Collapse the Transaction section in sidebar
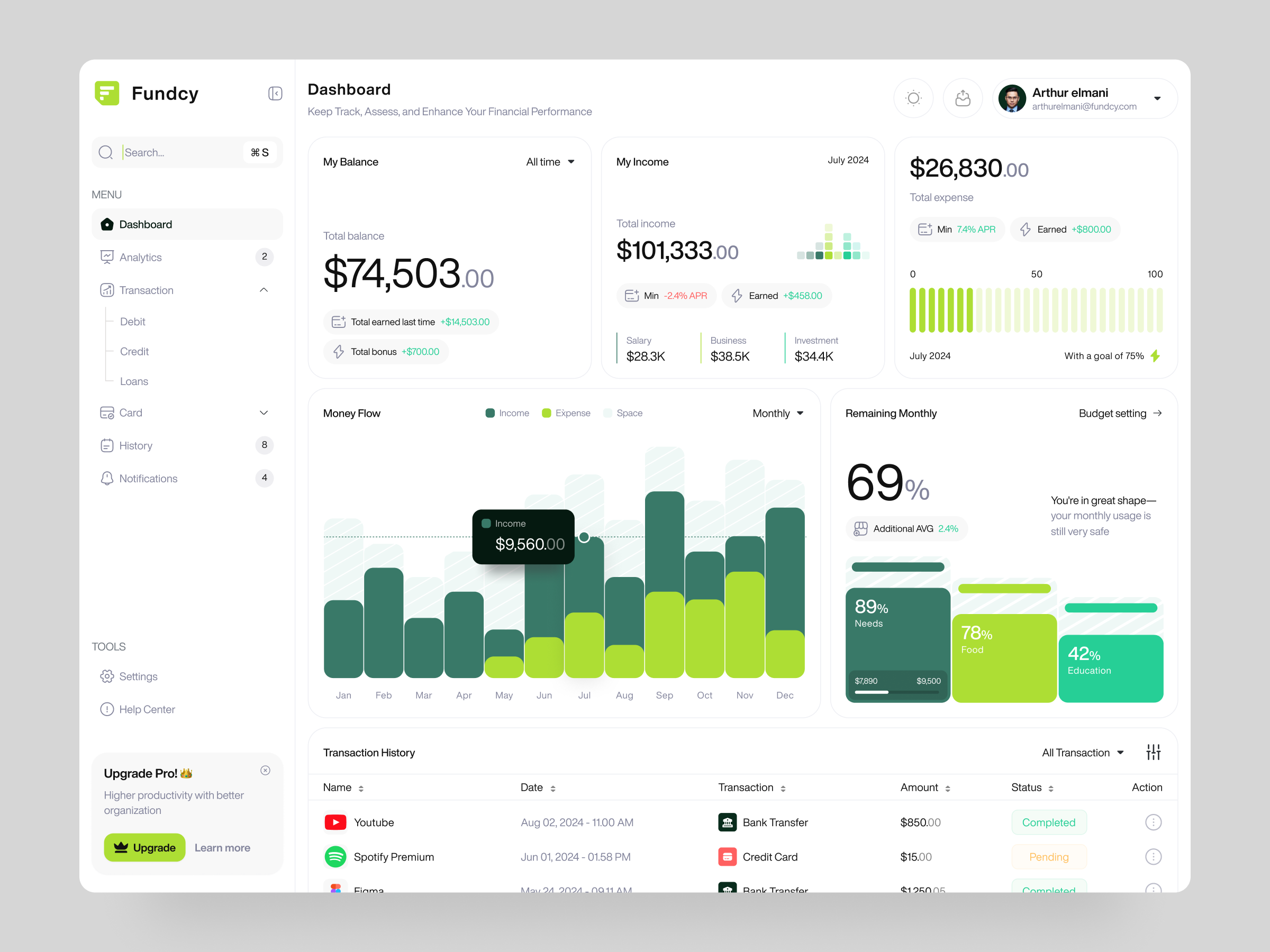 264,290
